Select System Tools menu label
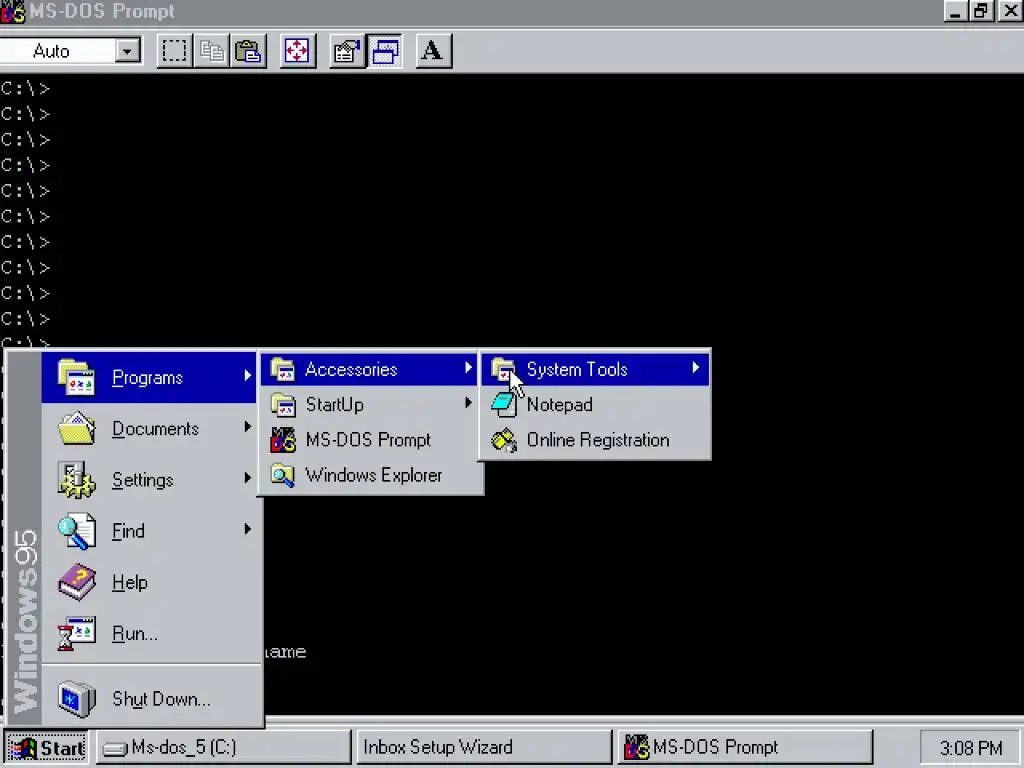 (577, 370)
